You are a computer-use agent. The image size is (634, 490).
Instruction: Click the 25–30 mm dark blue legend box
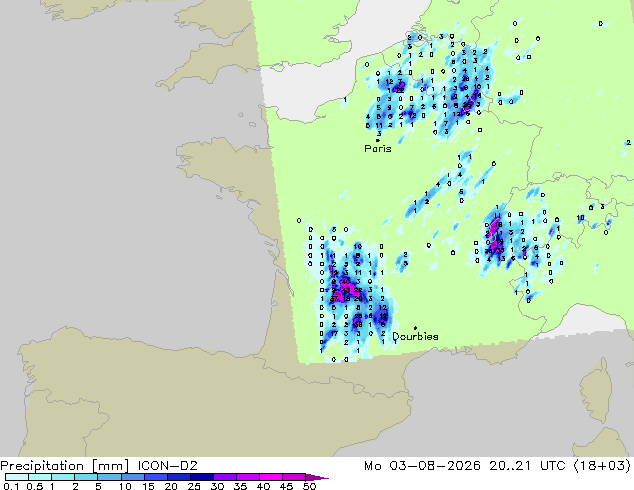tap(201, 477)
